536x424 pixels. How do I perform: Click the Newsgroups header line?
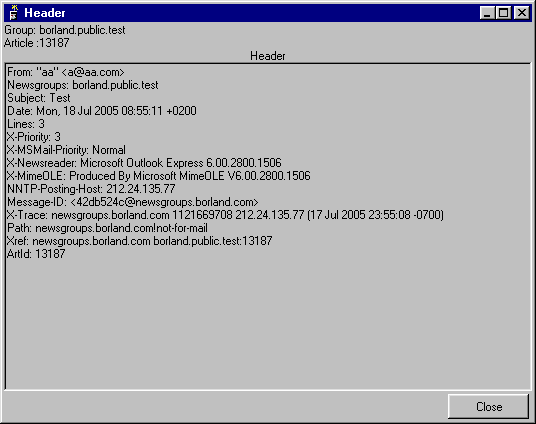click(x=83, y=85)
